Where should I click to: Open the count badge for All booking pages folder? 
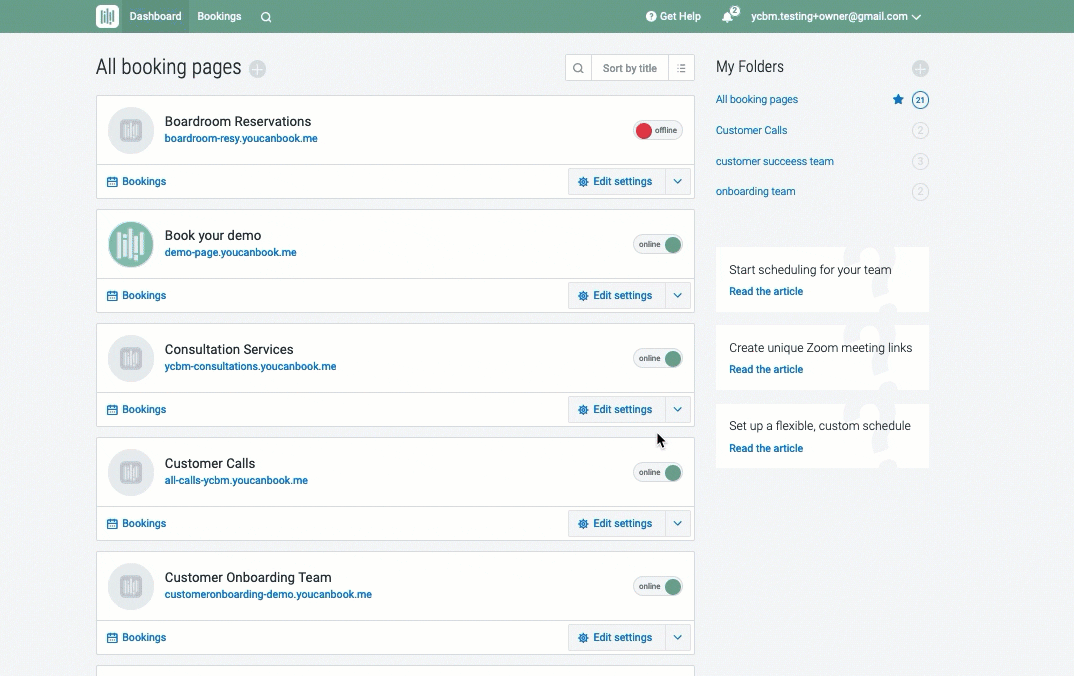920,100
